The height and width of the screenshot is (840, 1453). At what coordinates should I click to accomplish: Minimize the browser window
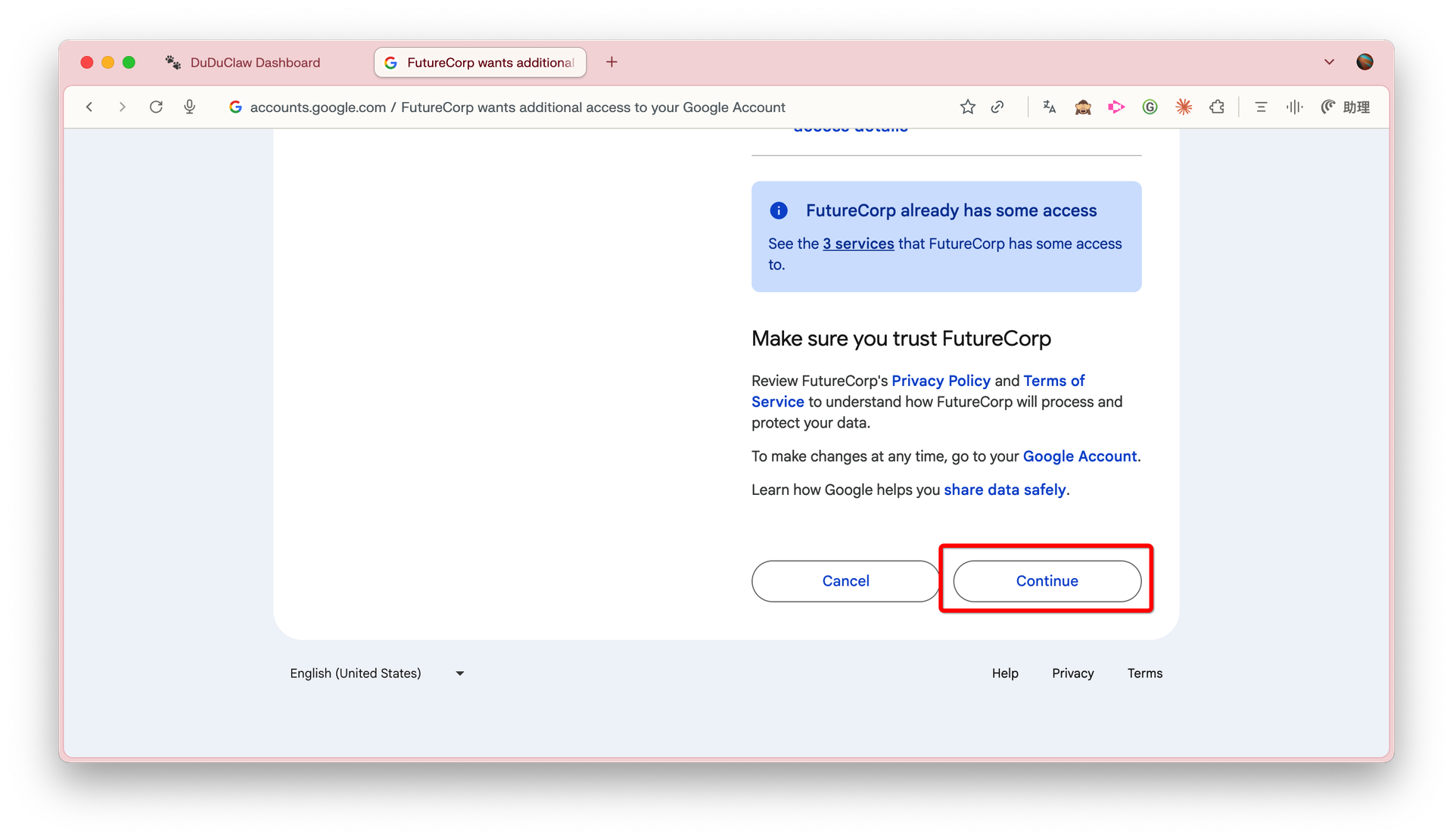coord(108,62)
